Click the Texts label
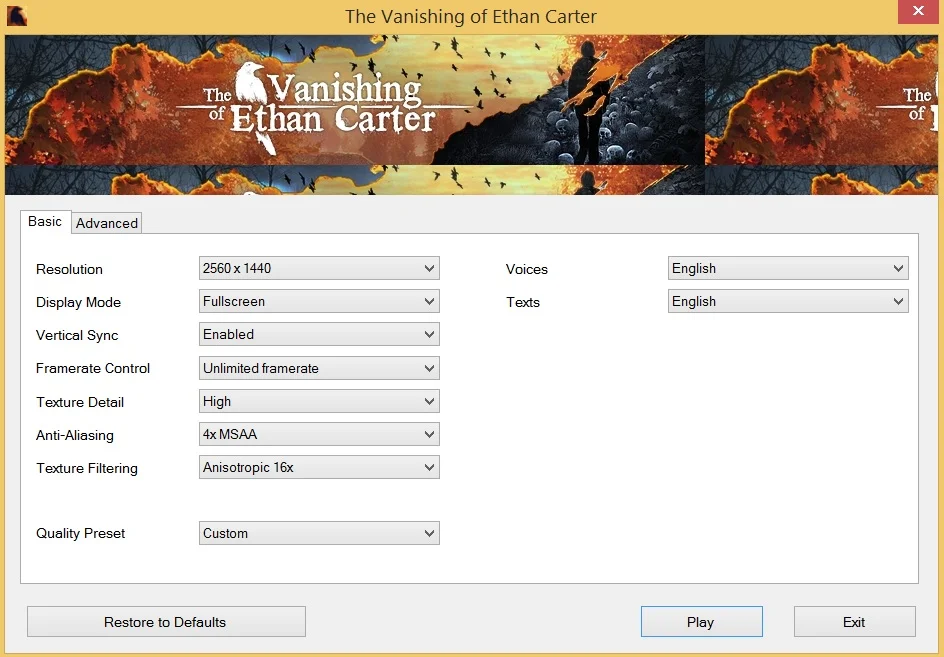The image size is (944, 657). (x=523, y=302)
